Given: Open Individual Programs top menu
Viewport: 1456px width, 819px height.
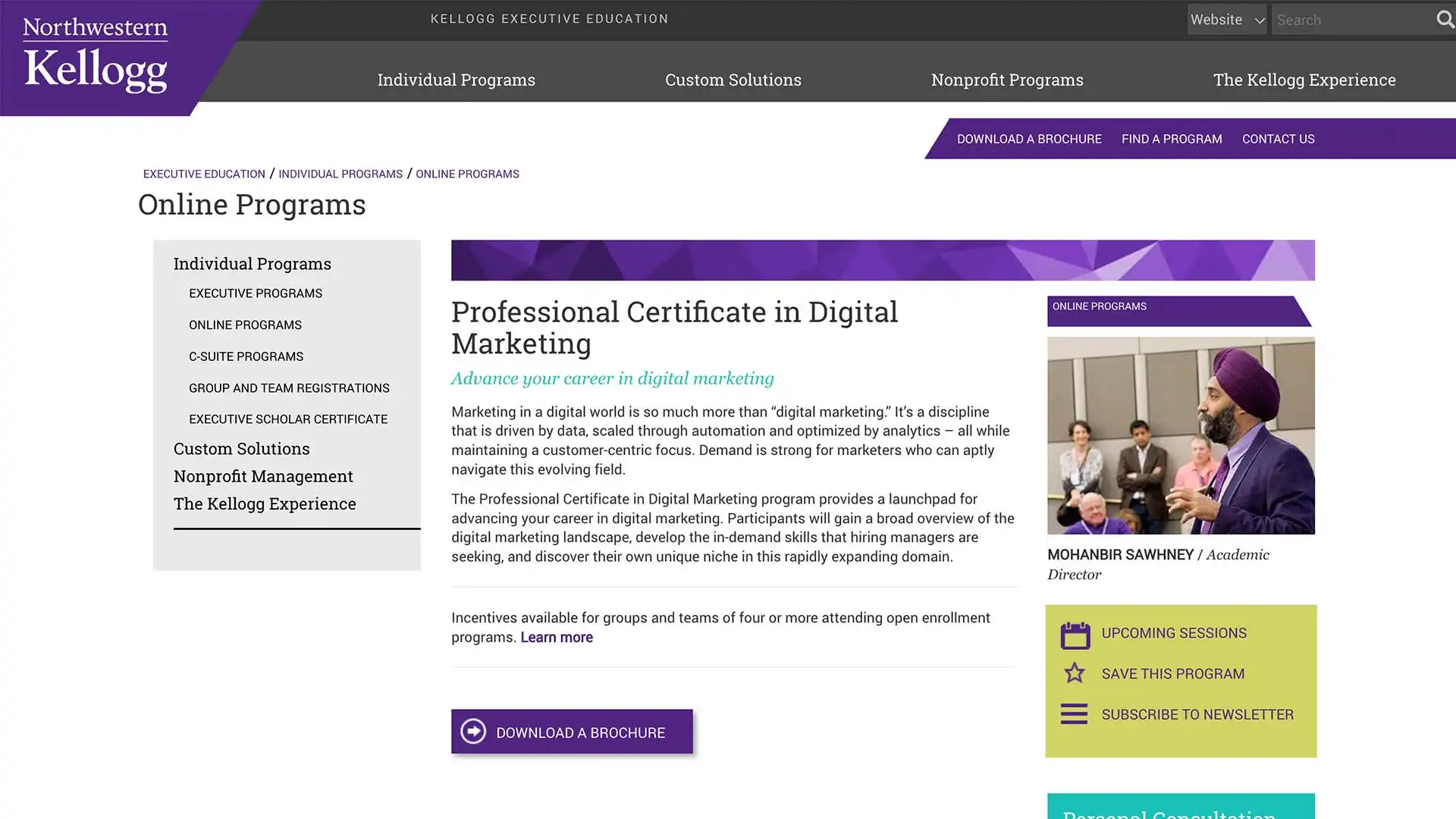Looking at the screenshot, I should pyautogui.click(x=456, y=80).
